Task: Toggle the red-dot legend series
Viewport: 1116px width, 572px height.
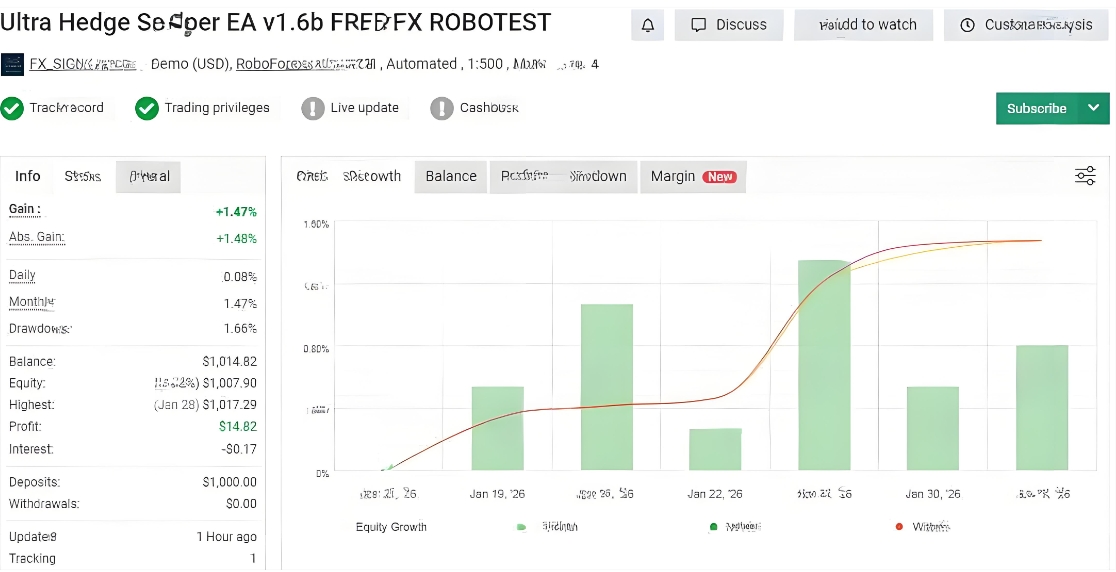Action: [899, 527]
